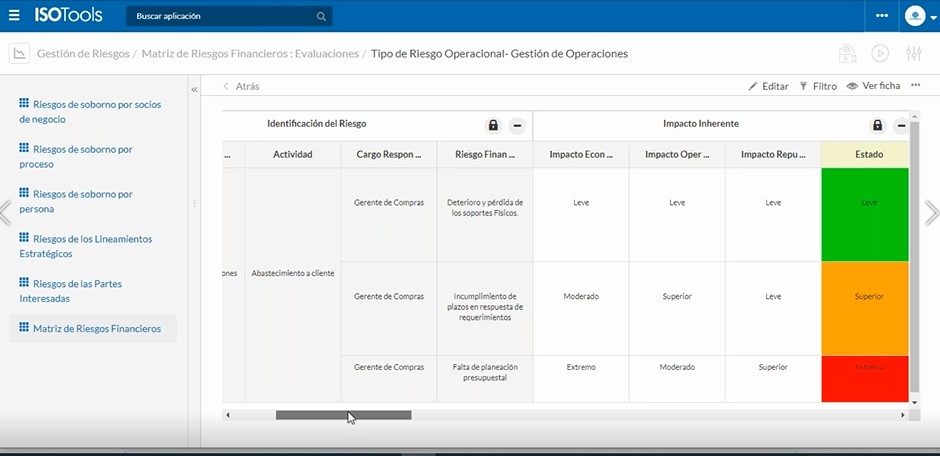Screen dimensions: 940x456
Task: Open the sliders settings icon
Action: coord(913,54)
